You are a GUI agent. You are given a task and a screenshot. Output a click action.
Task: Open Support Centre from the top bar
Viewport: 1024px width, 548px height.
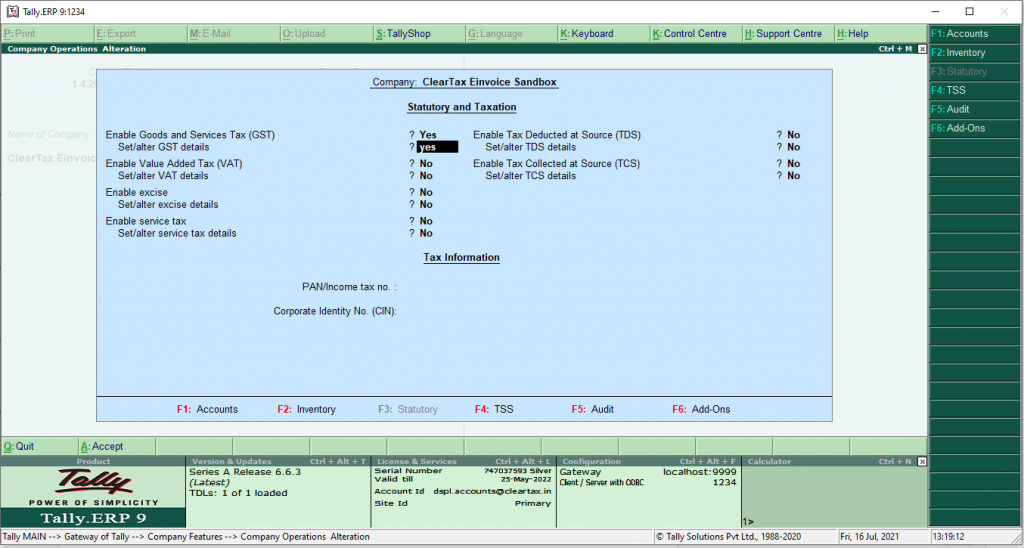pyautogui.click(x=789, y=33)
